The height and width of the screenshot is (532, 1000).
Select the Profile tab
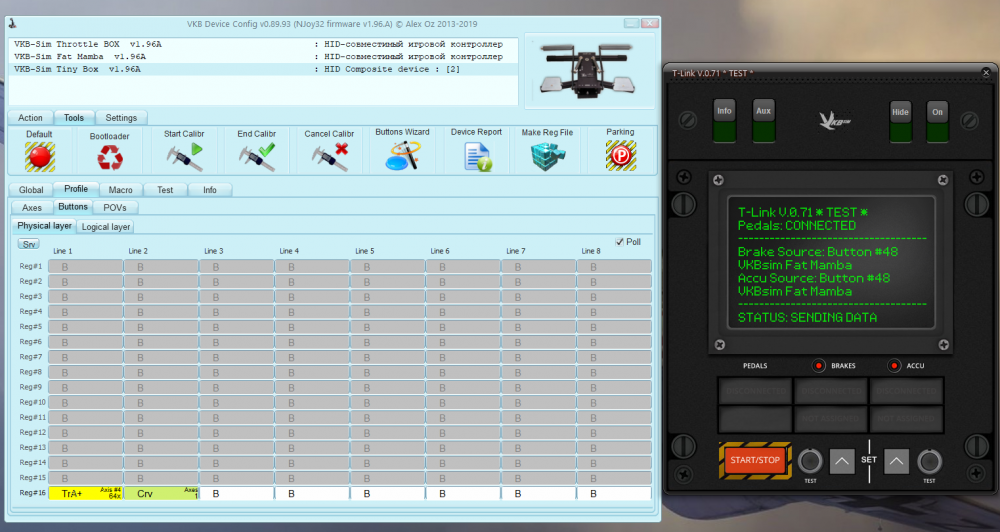click(x=76, y=189)
